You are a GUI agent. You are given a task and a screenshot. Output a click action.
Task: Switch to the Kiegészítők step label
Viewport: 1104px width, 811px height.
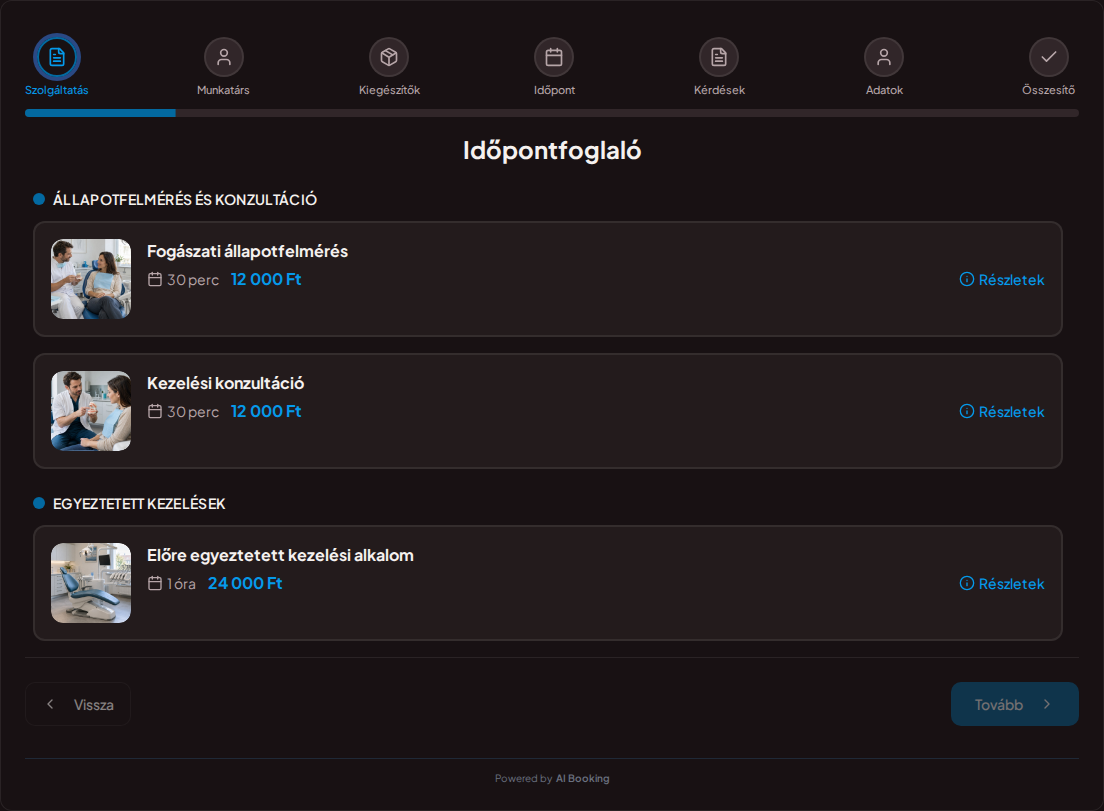389,90
